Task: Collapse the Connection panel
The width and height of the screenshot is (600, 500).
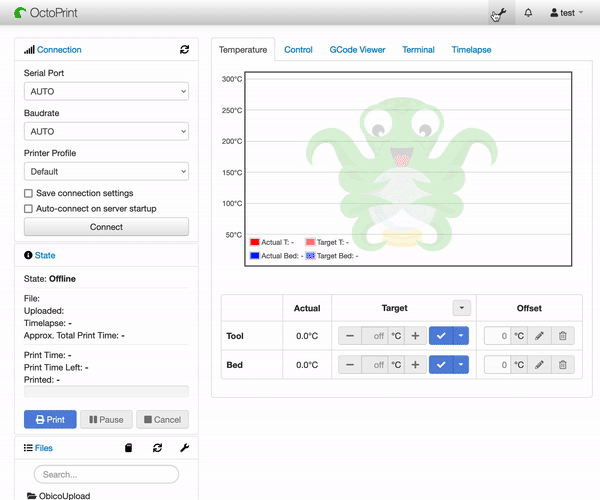Action: (59, 50)
